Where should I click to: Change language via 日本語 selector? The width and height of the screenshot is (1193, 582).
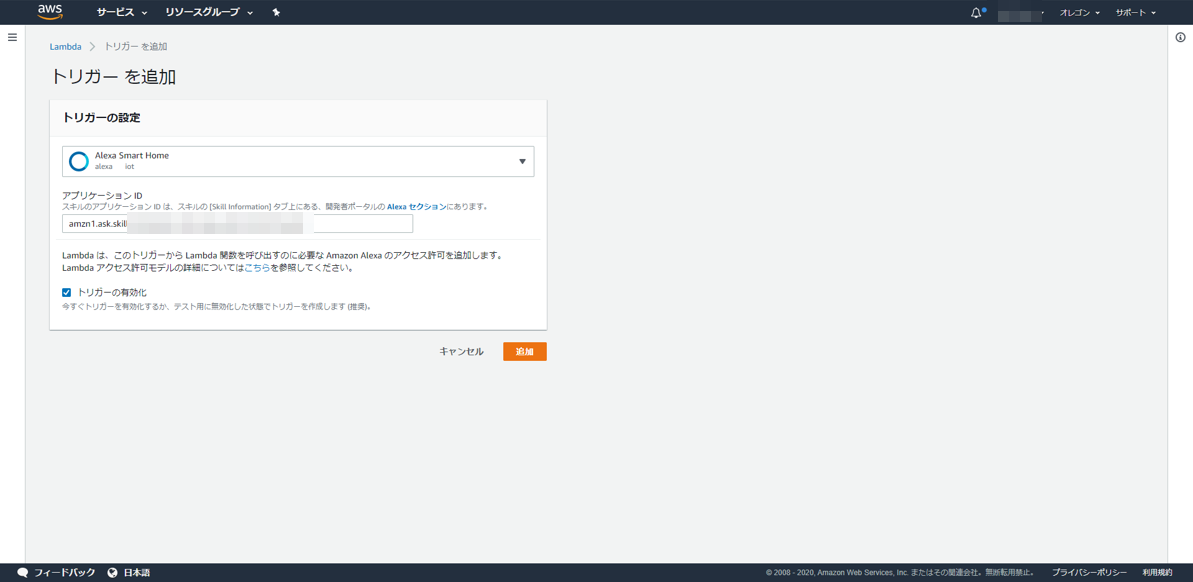click(x=137, y=573)
